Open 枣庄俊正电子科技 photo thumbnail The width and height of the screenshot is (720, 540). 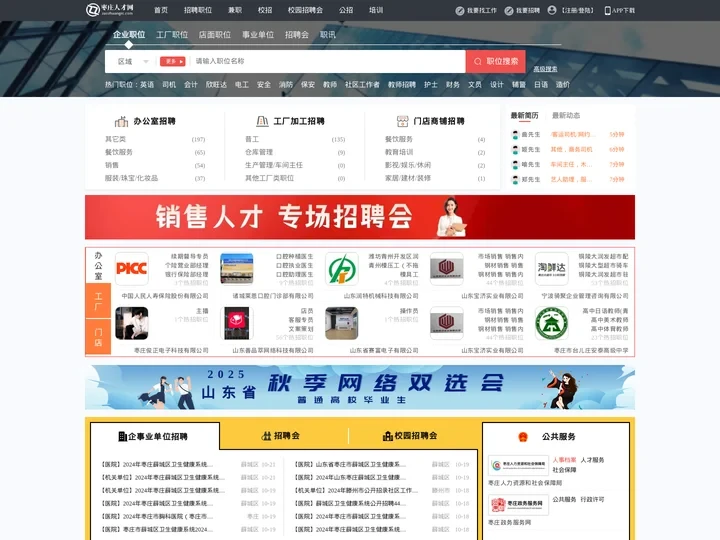tap(132, 323)
